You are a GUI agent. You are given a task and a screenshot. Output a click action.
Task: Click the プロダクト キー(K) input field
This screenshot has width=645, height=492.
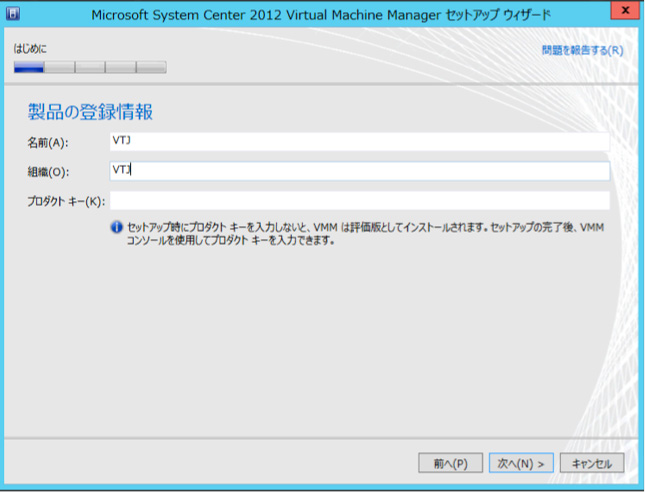coord(360,200)
